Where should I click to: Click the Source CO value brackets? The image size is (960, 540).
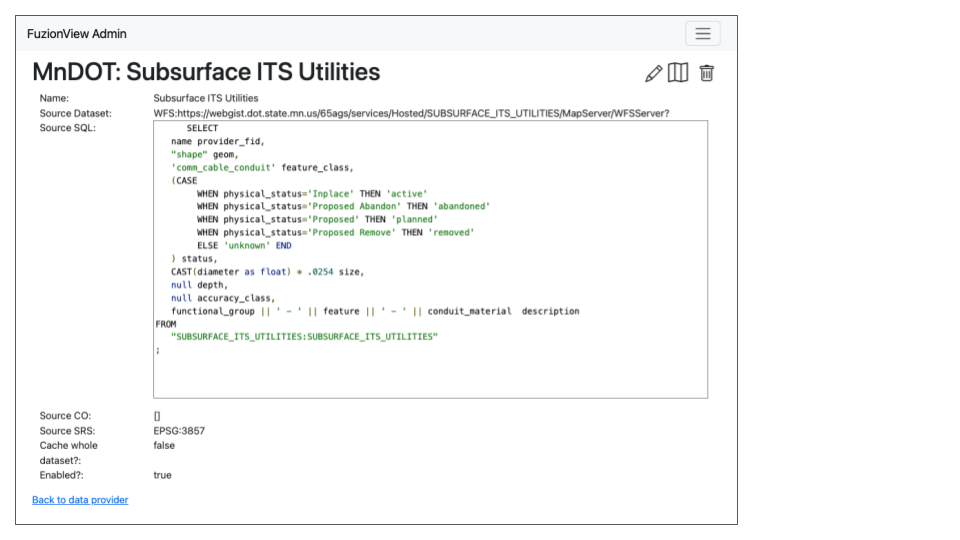point(157,416)
